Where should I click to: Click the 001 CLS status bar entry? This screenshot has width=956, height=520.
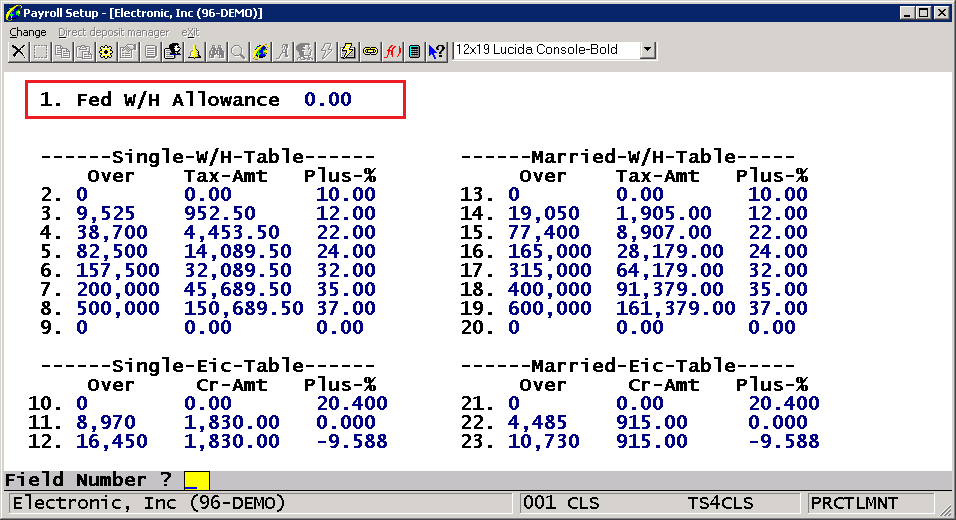coord(561,504)
